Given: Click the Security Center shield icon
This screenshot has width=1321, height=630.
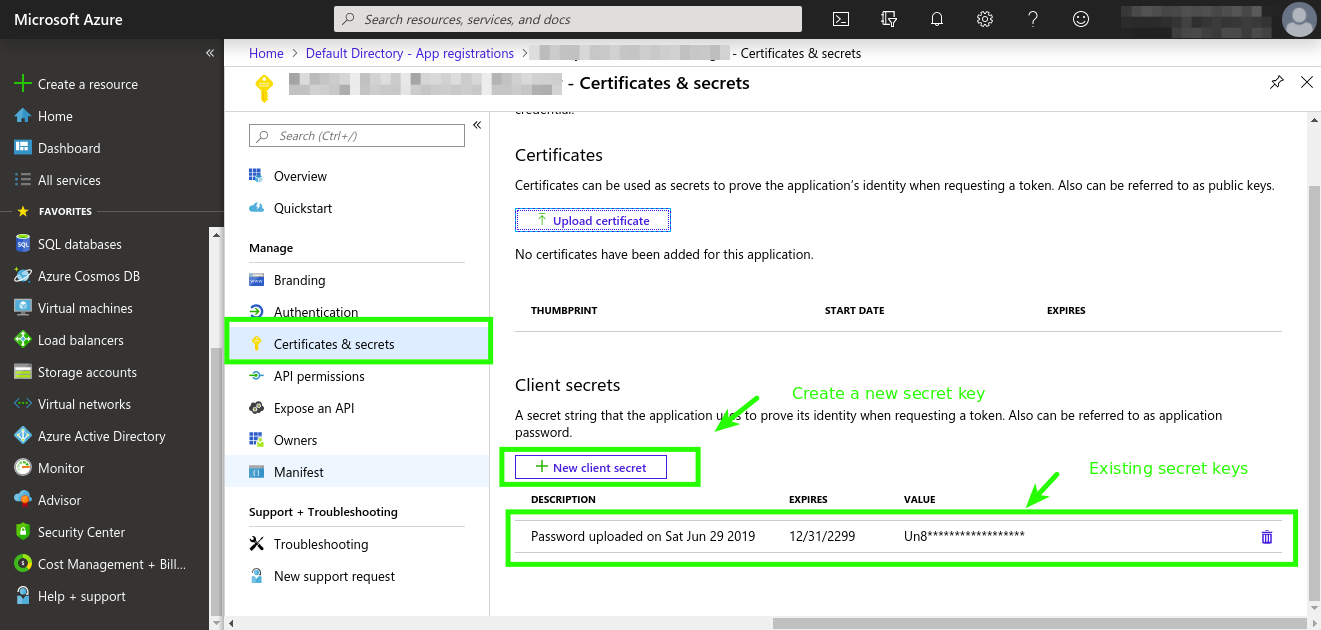Looking at the screenshot, I should click(x=23, y=532).
